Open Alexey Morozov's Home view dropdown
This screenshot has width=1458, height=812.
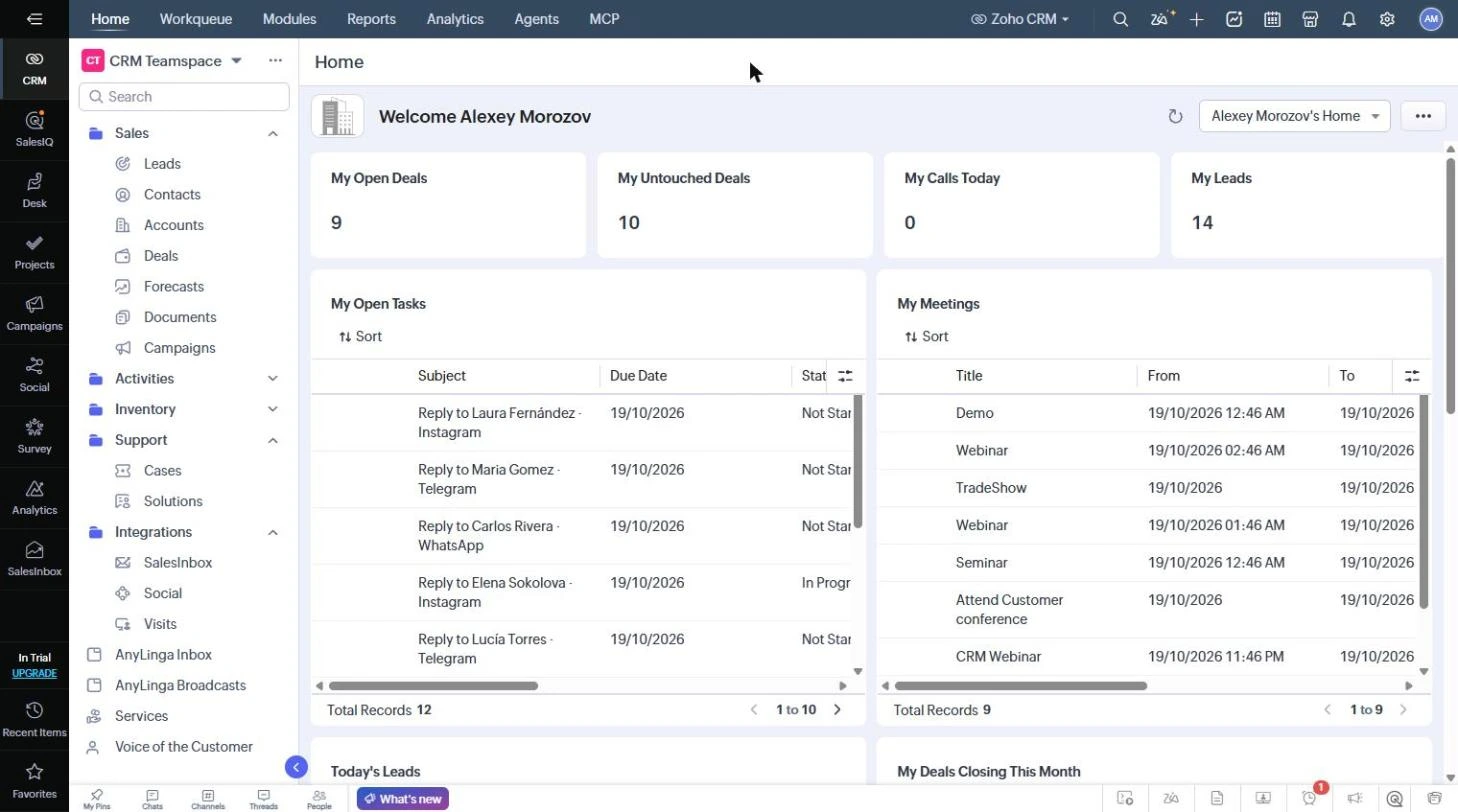point(1294,116)
